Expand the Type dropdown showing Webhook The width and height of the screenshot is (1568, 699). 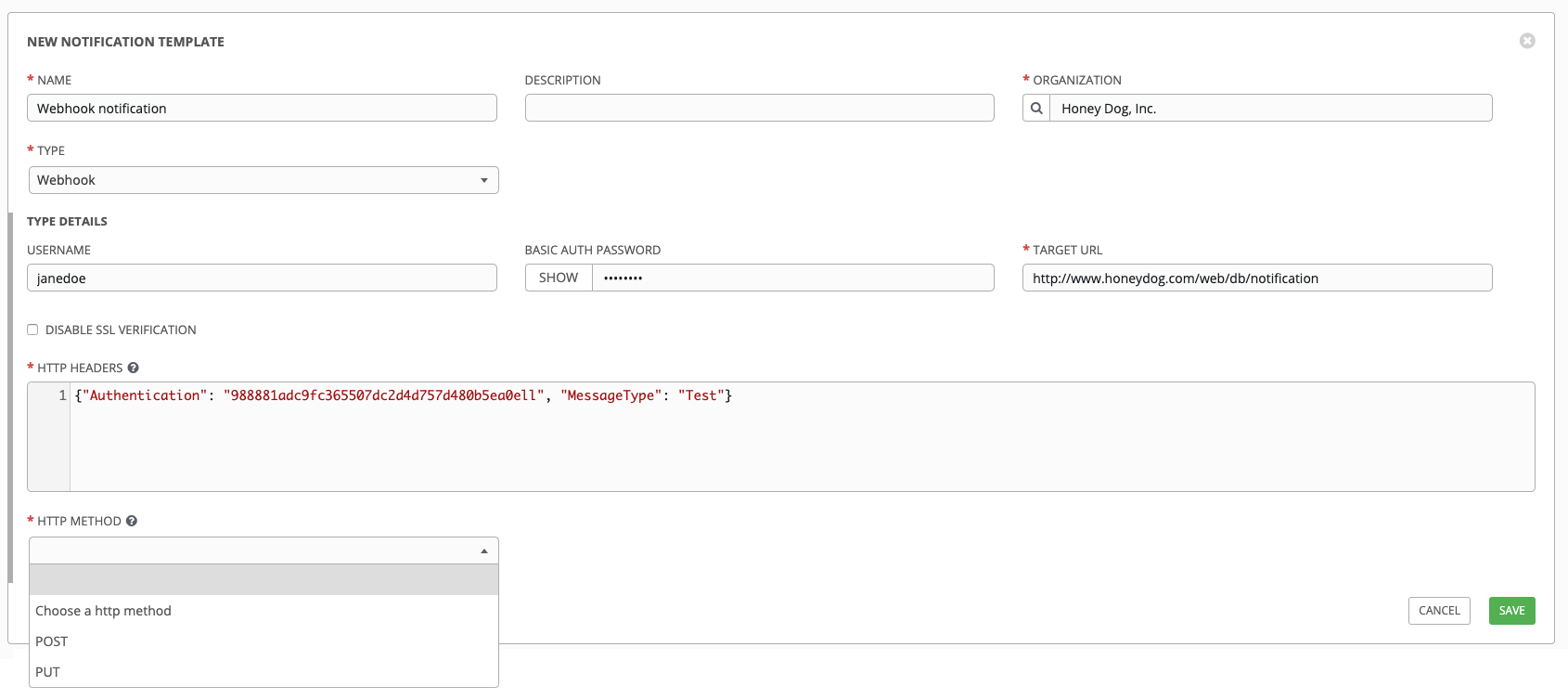[x=263, y=180]
